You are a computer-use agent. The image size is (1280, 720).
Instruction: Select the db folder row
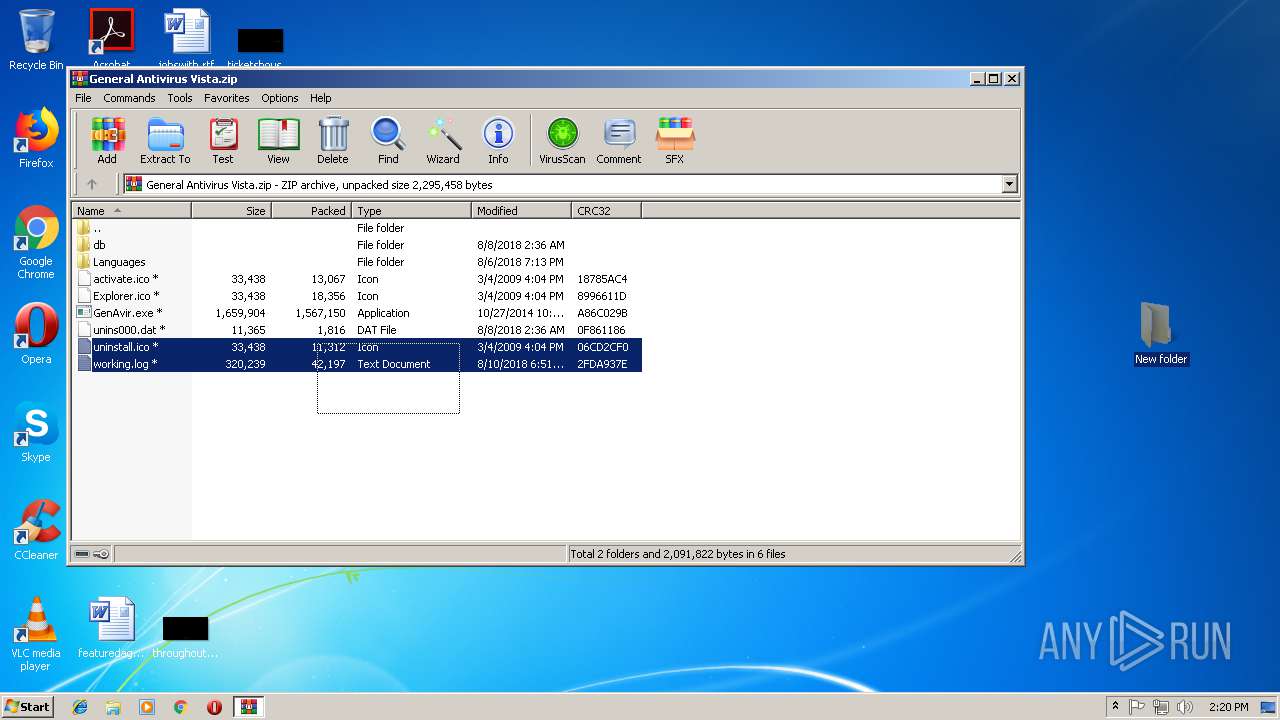357,245
